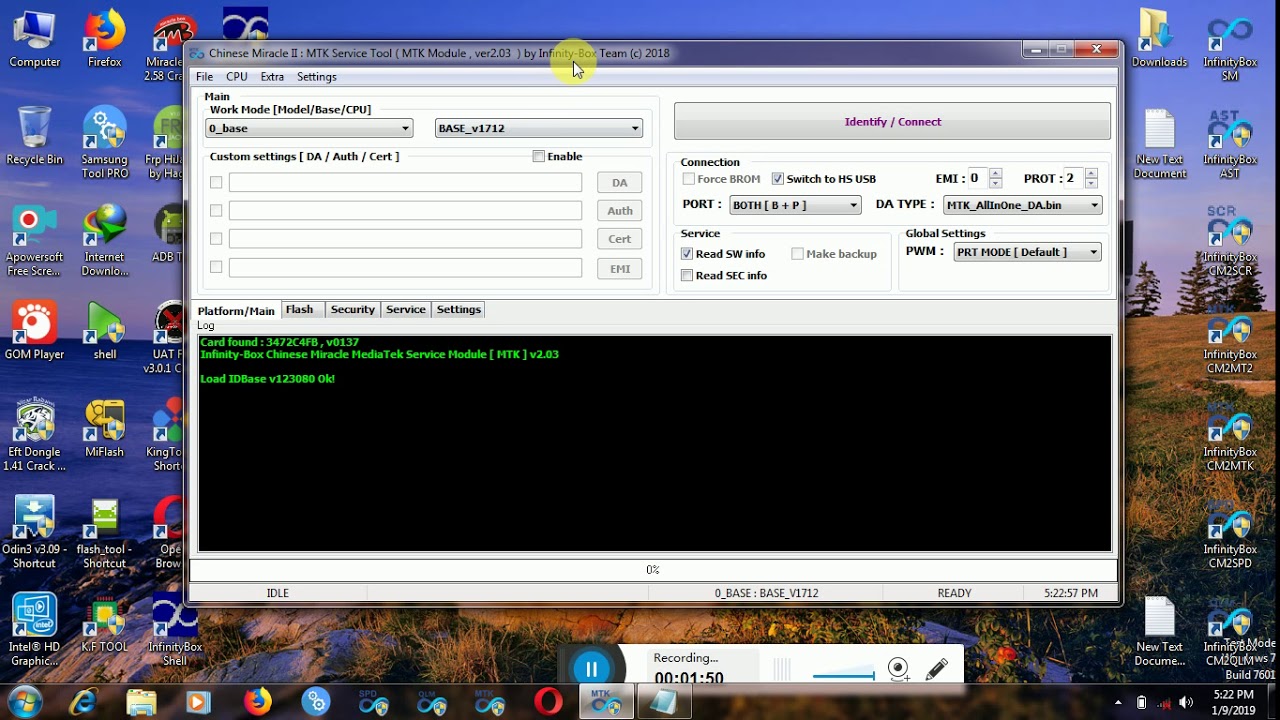Tick the checkbox beside the Cert field
The height and width of the screenshot is (720, 1280).
216,238
